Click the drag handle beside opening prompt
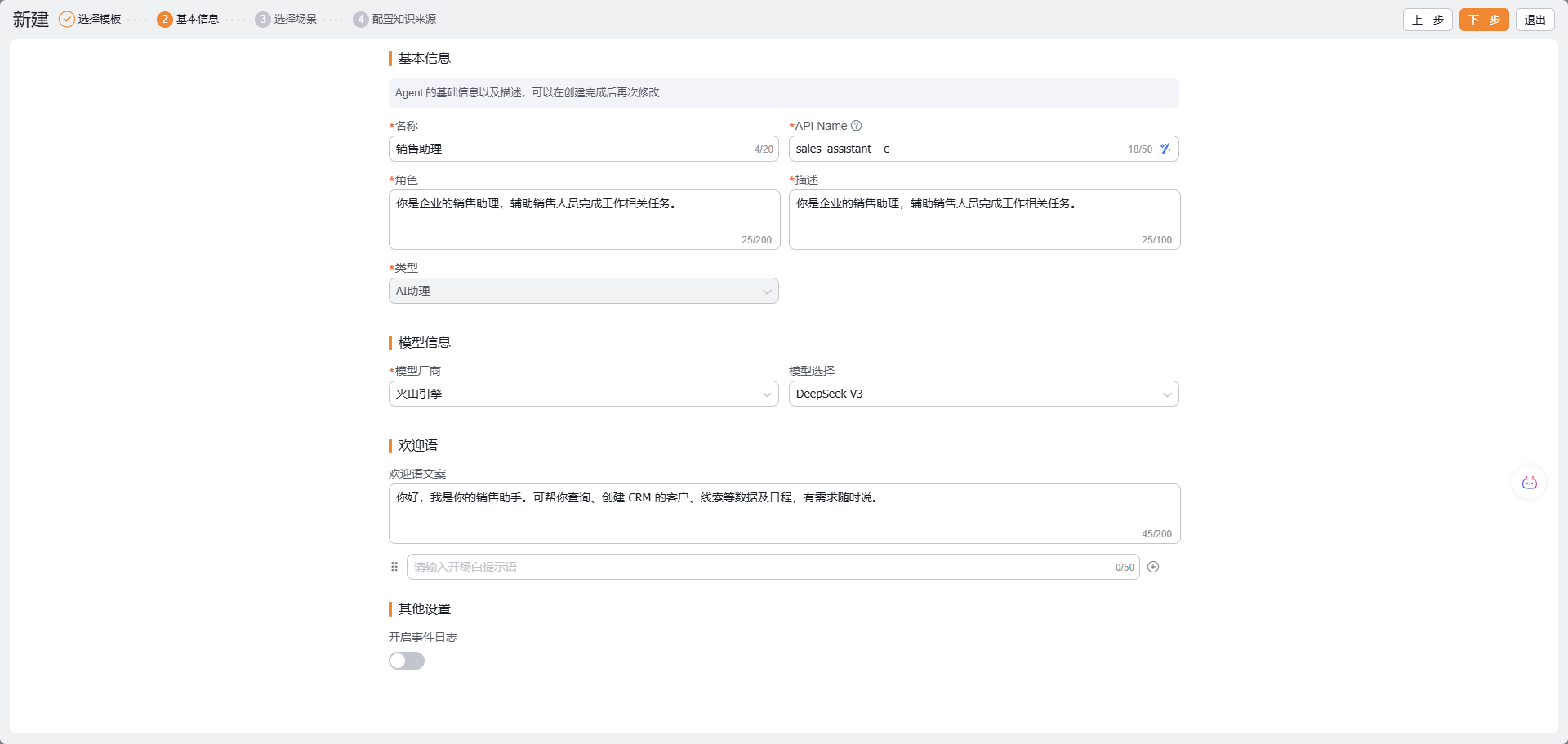 [x=394, y=567]
